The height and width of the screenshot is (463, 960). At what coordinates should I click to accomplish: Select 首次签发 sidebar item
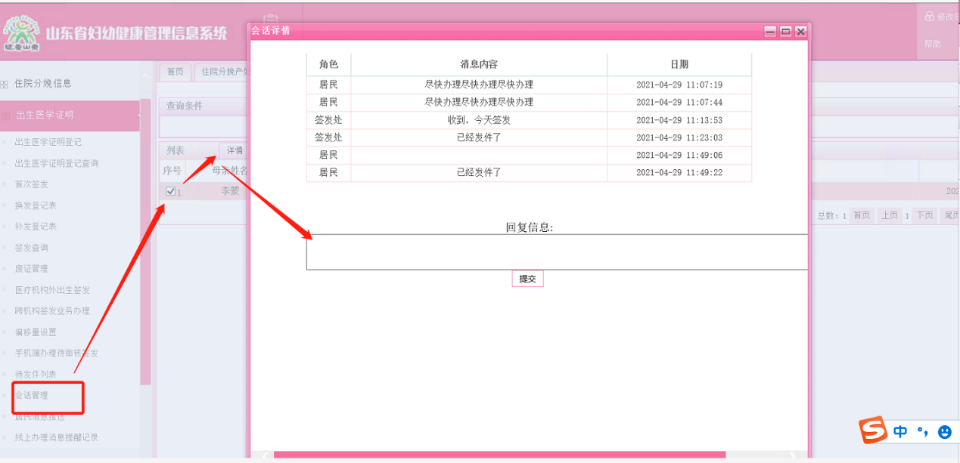[x=32, y=184]
